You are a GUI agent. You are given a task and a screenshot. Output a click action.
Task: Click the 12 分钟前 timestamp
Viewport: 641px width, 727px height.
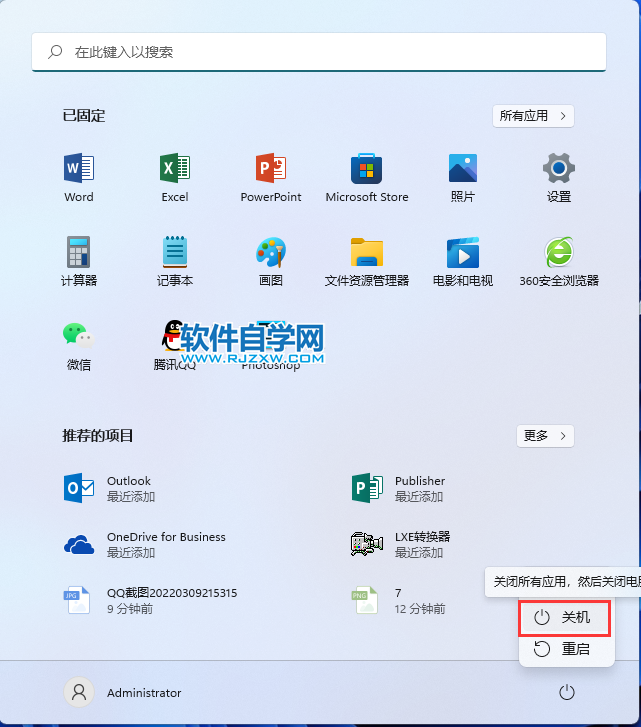[x=420, y=609]
